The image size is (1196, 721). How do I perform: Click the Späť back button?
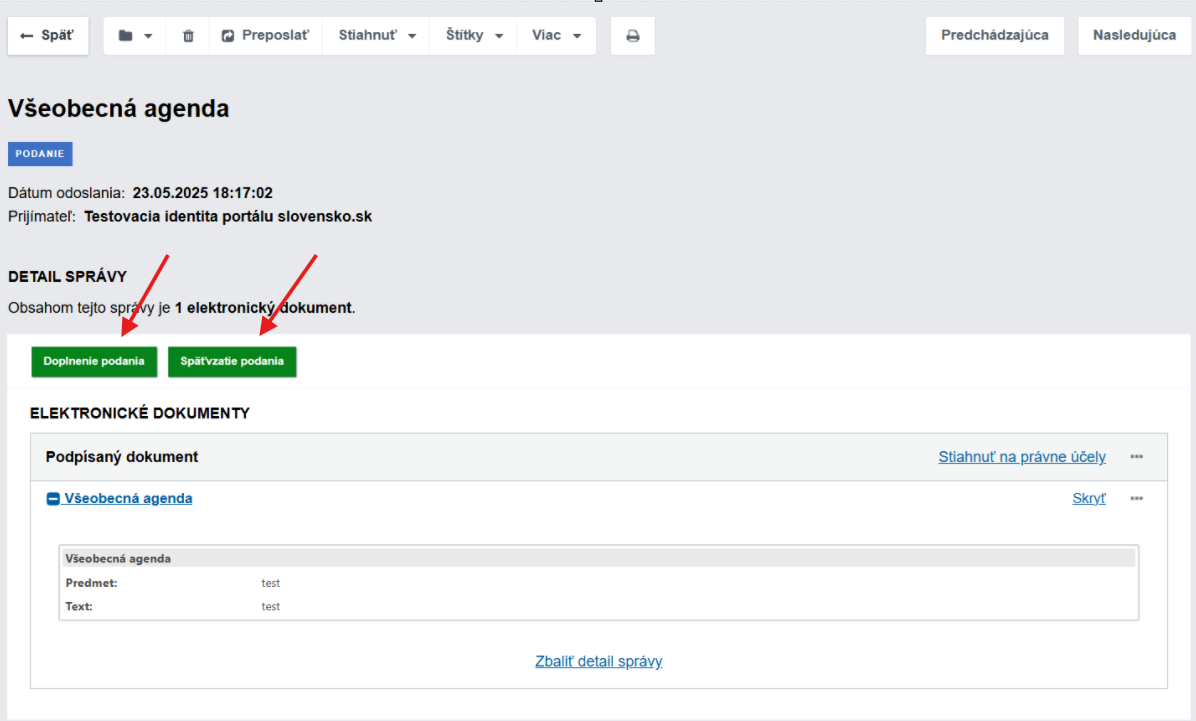[48, 36]
